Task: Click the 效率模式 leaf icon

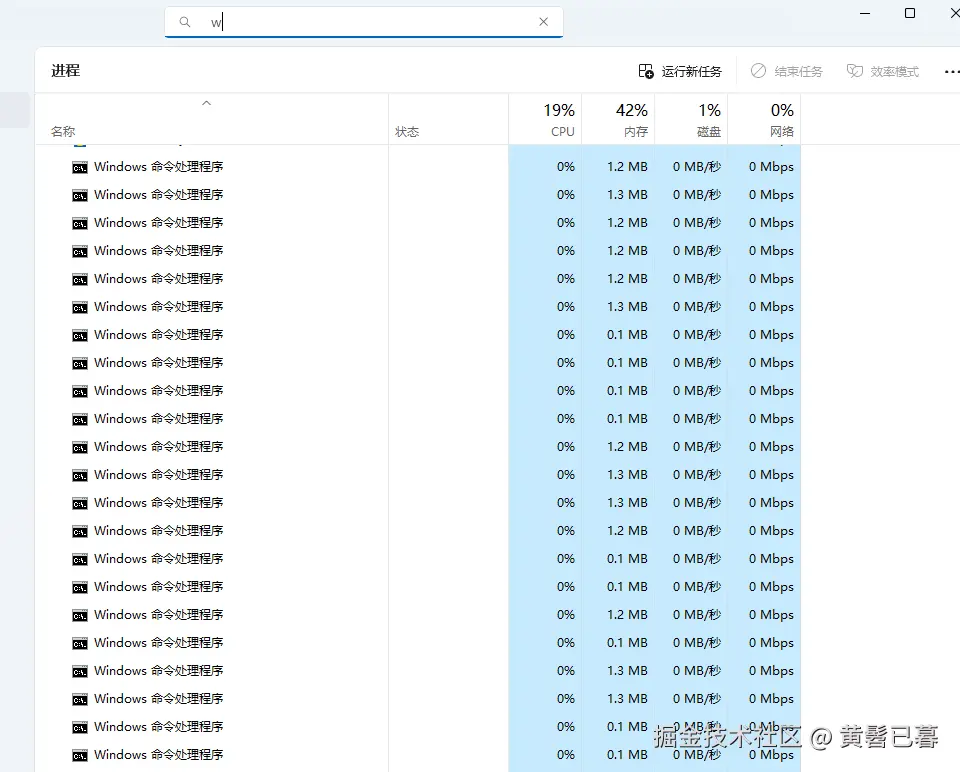Action: [x=855, y=71]
